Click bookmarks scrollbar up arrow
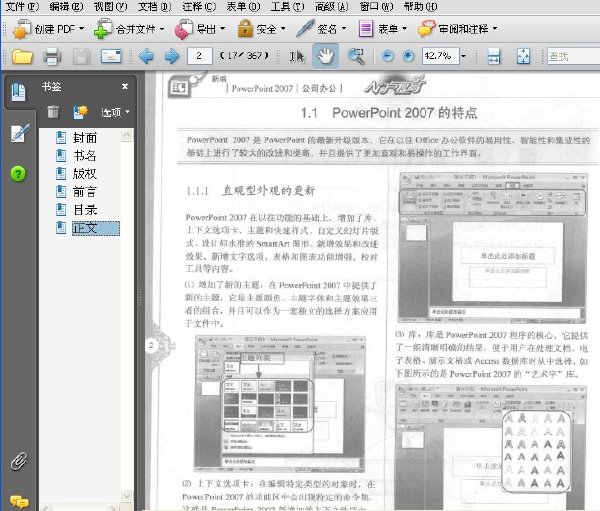 click(127, 134)
